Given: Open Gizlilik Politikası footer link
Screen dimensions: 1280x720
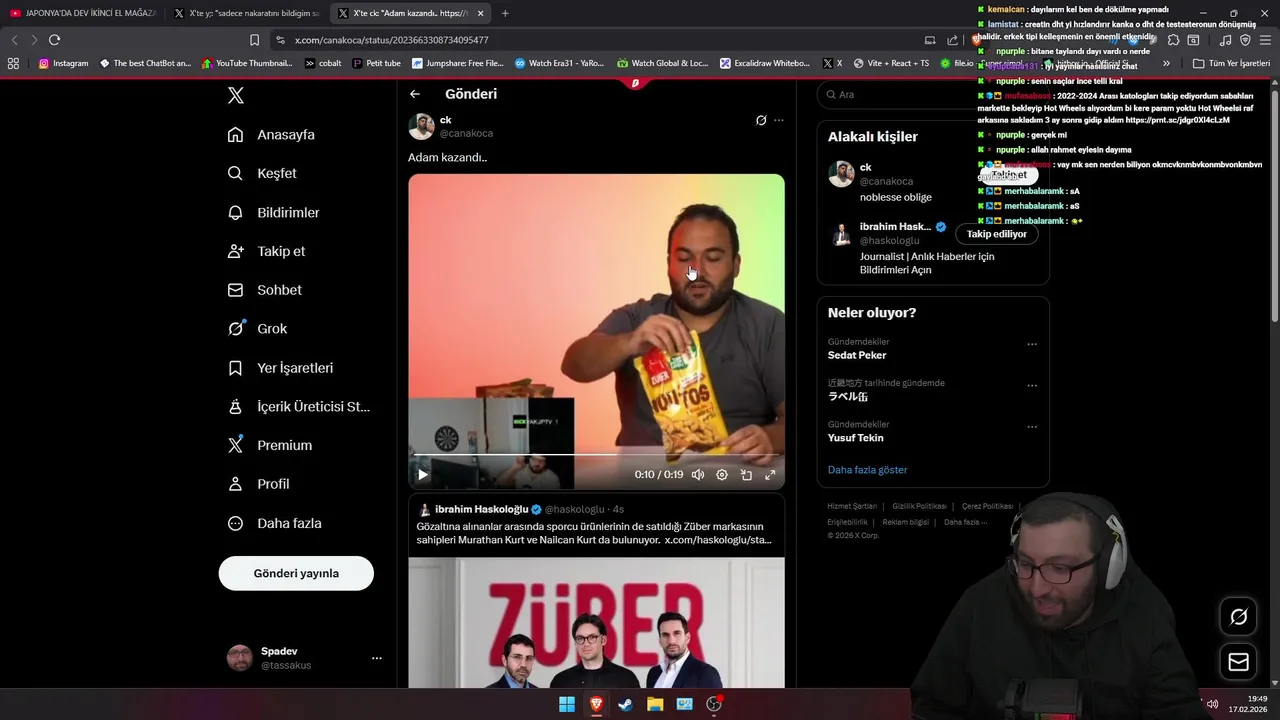Looking at the screenshot, I should (x=919, y=506).
